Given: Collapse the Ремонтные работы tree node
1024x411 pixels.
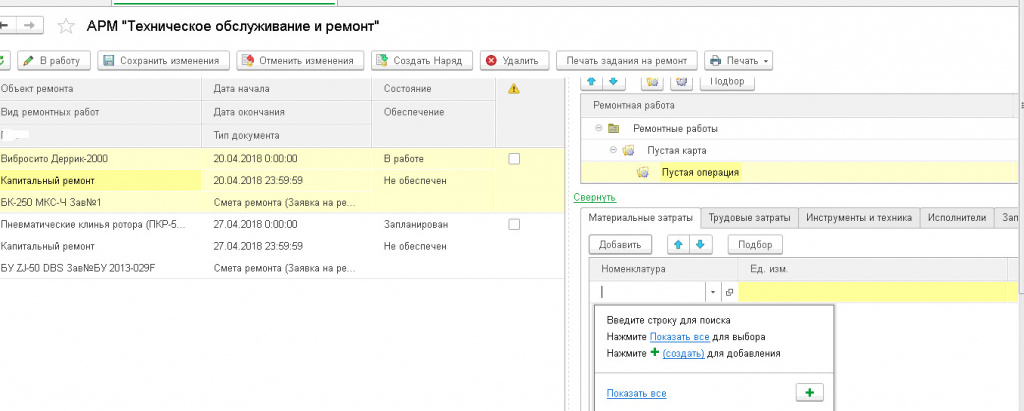Looking at the screenshot, I should pos(597,128).
